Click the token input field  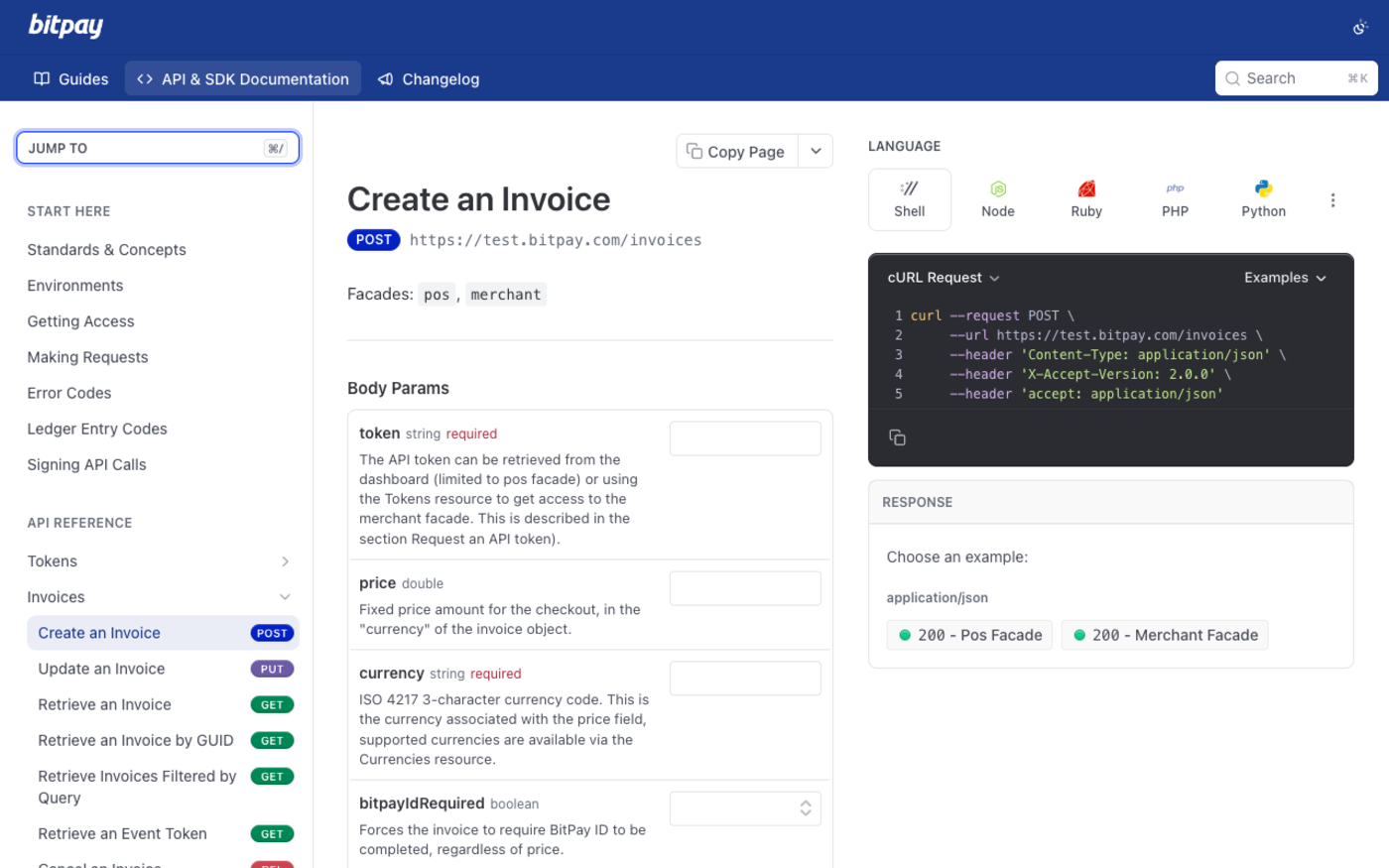coord(745,438)
